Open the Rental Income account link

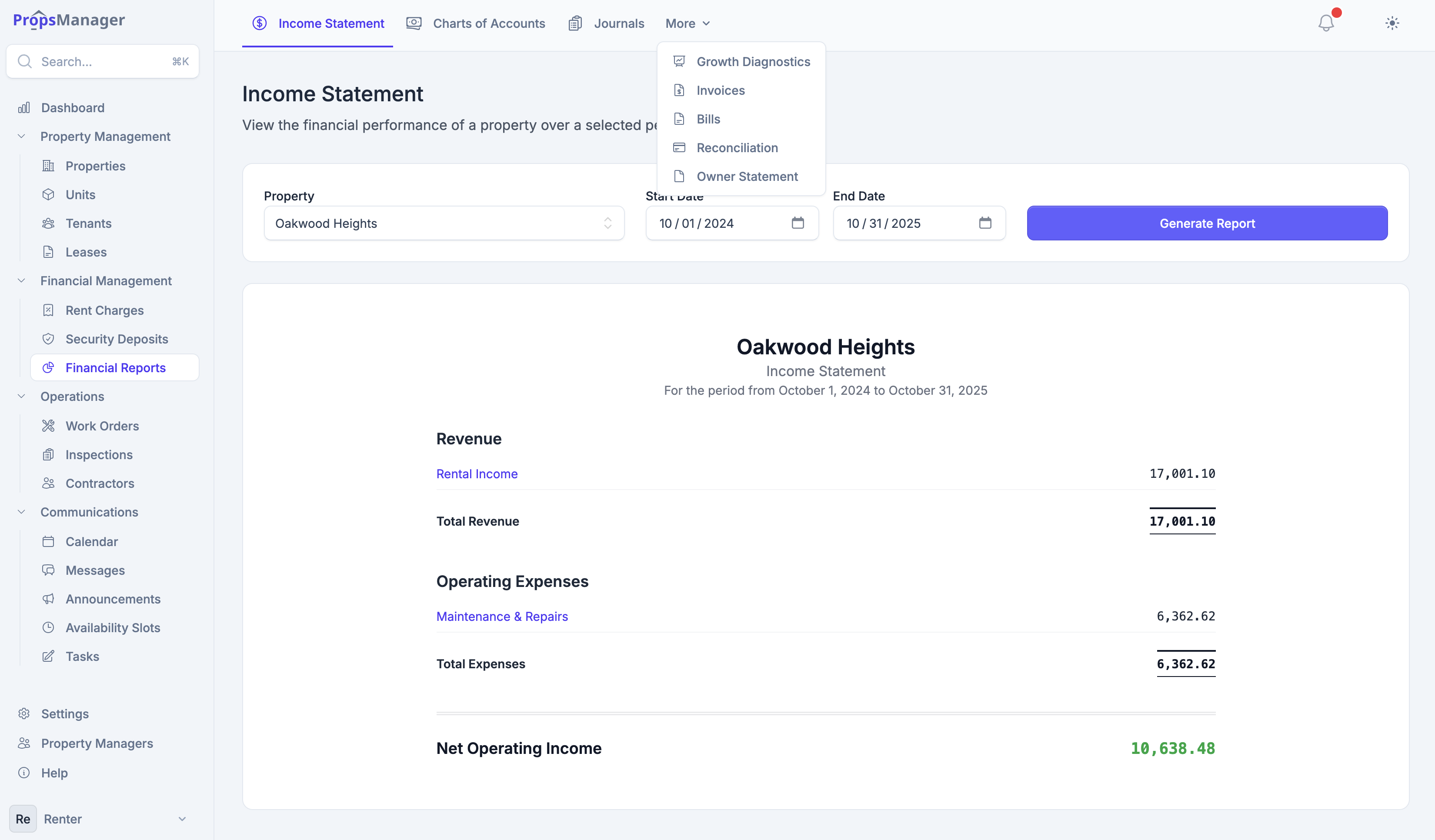click(x=477, y=473)
